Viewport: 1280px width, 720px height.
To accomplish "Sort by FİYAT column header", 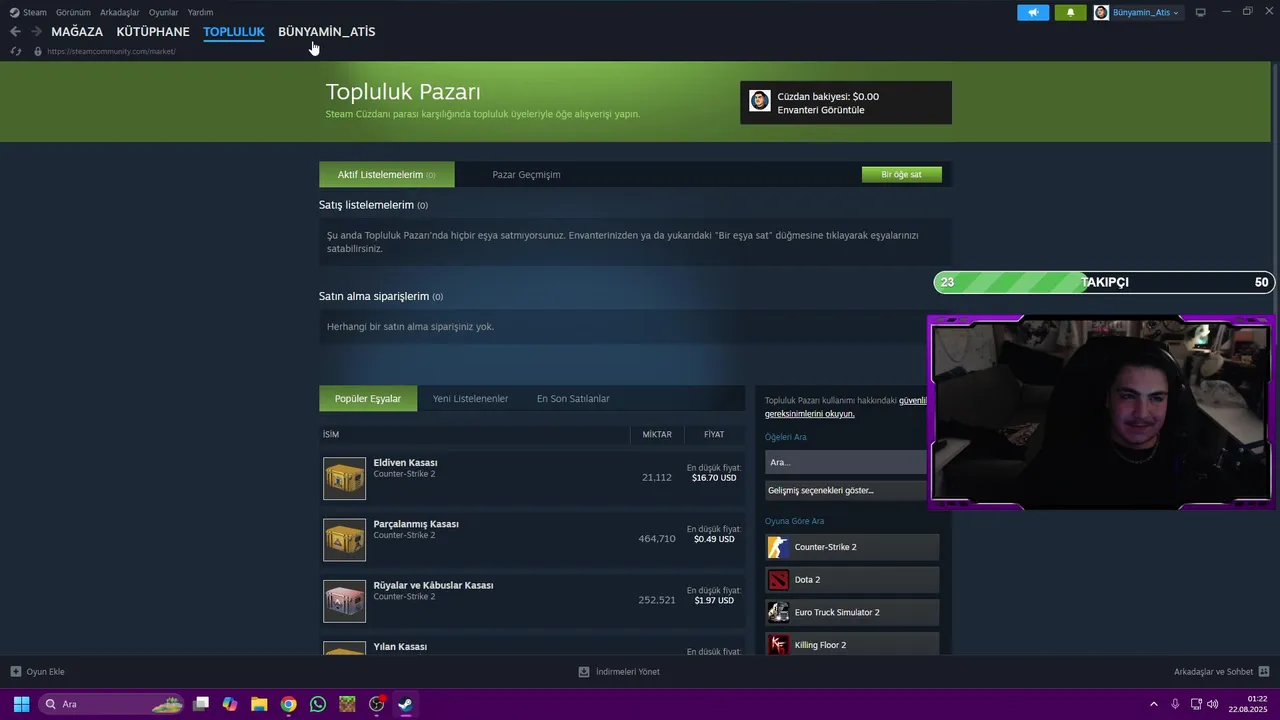I will pyautogui.click(x=714, y=434).
